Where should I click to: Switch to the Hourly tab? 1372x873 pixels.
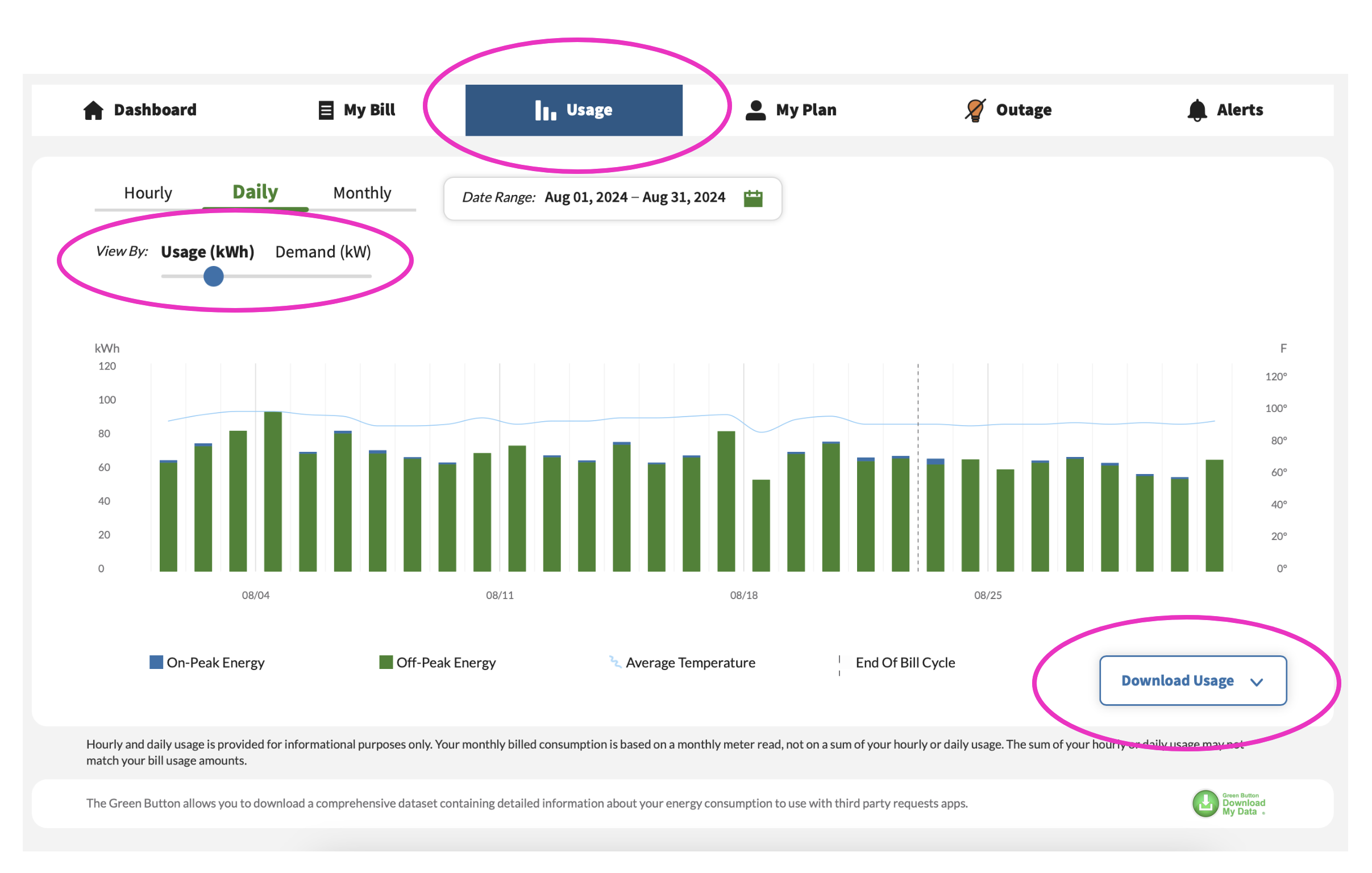(x=148, y=193)
